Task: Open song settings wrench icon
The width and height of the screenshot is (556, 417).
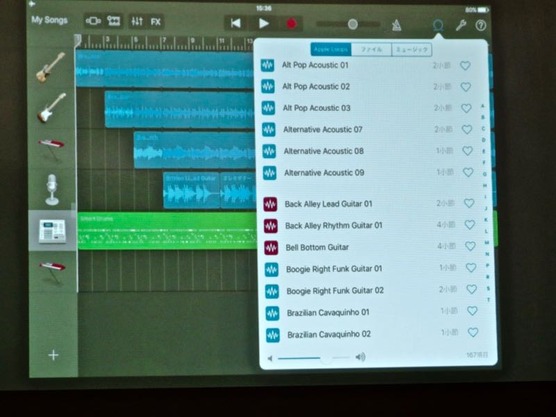Action: pos(461,25)
